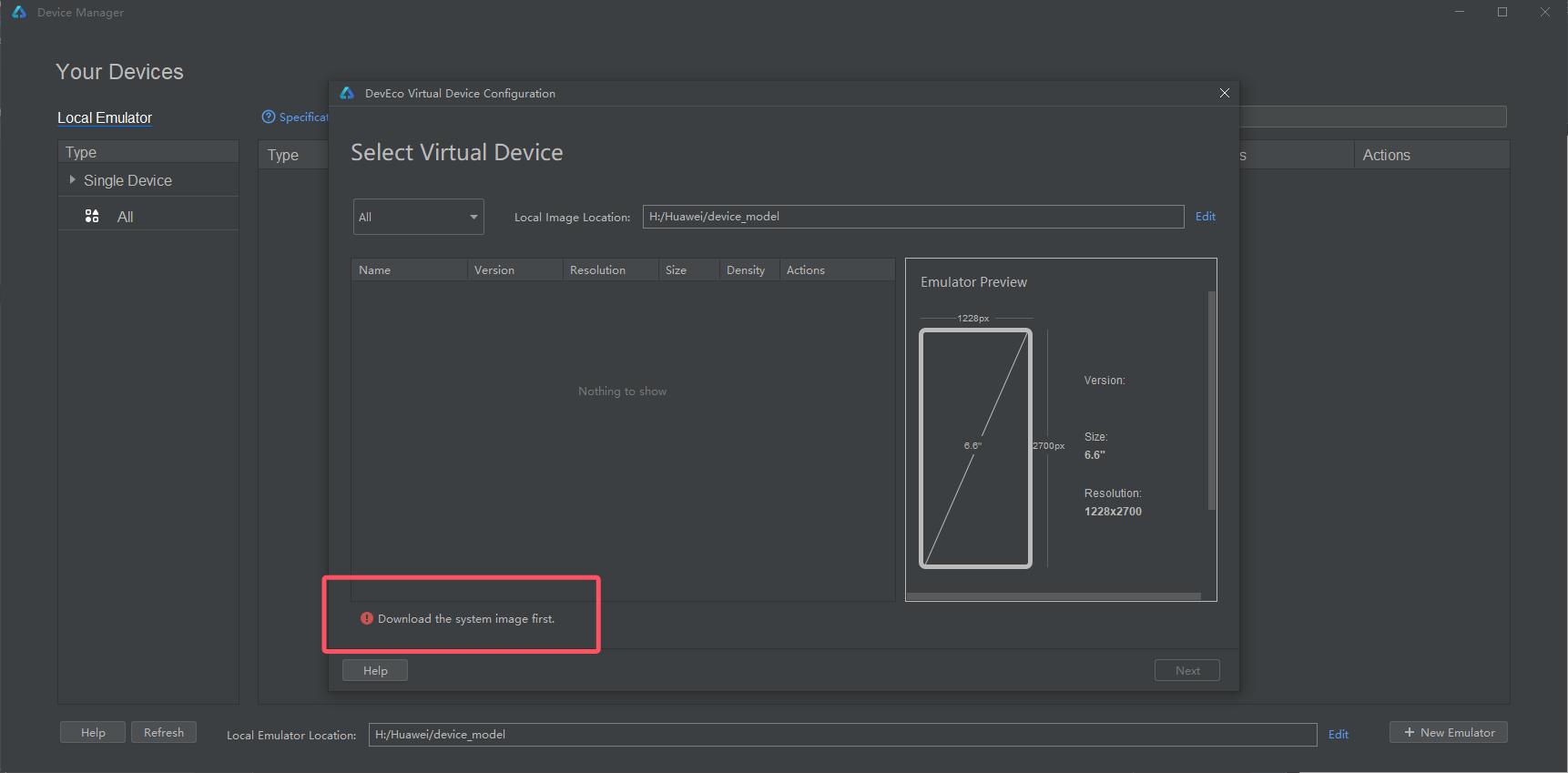The image size is (1568, 773).
Task: Click the Next button in the dialog
Action: [x=1187, y=670]
